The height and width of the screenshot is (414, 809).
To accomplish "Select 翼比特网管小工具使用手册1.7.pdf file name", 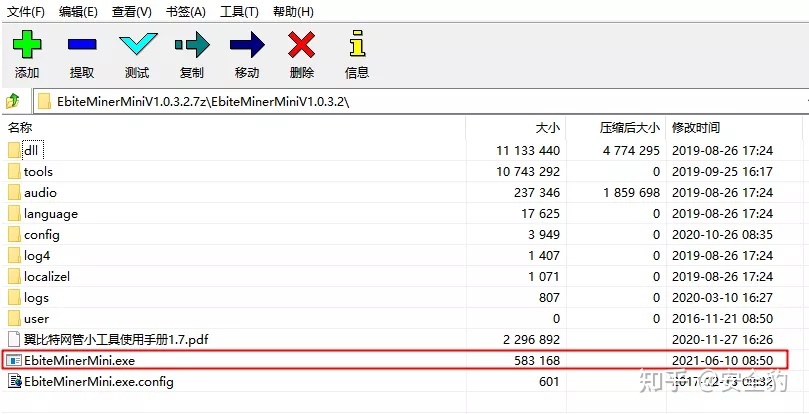I will [116, 340].
